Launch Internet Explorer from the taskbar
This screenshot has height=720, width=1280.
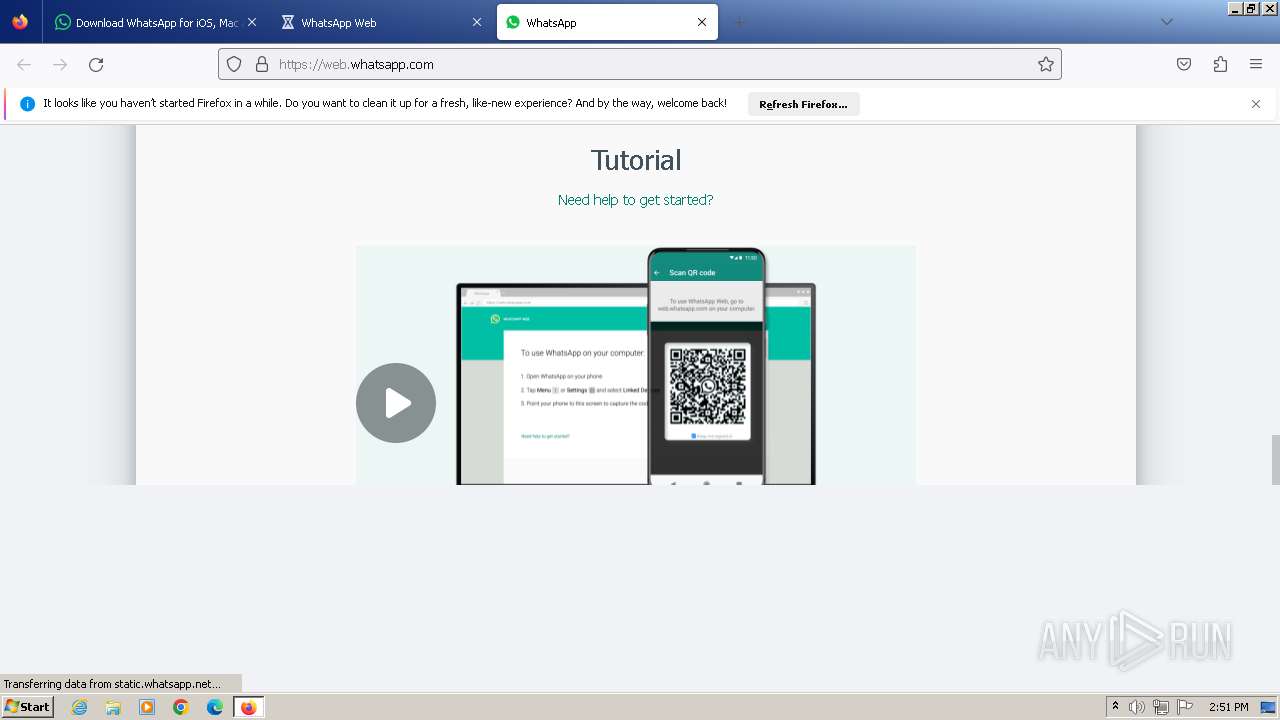(x=80, y=707)
